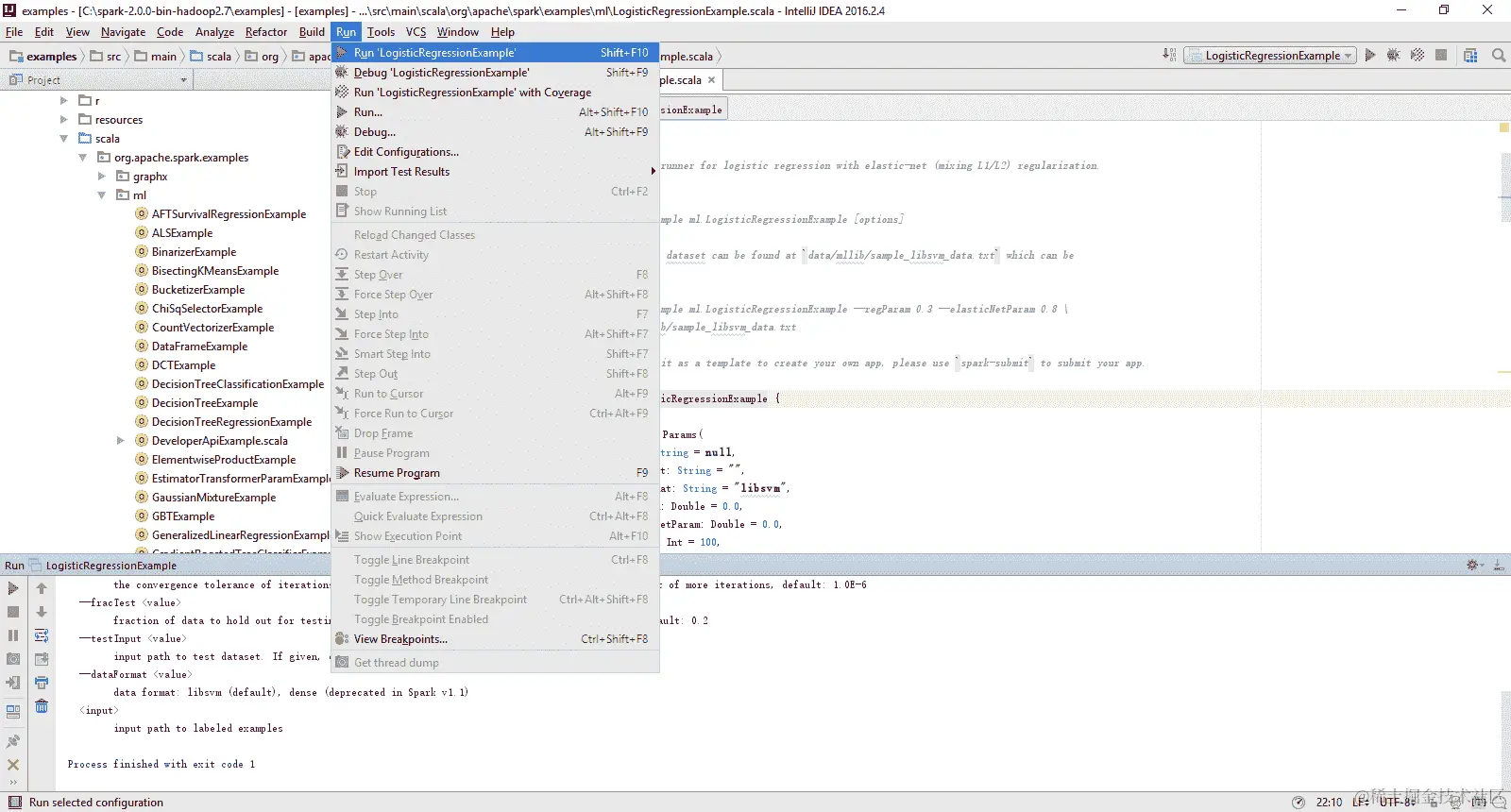Open Project Structure icon in main toolbar
Screen dimensions: 1511x812
pos(1470,56)
